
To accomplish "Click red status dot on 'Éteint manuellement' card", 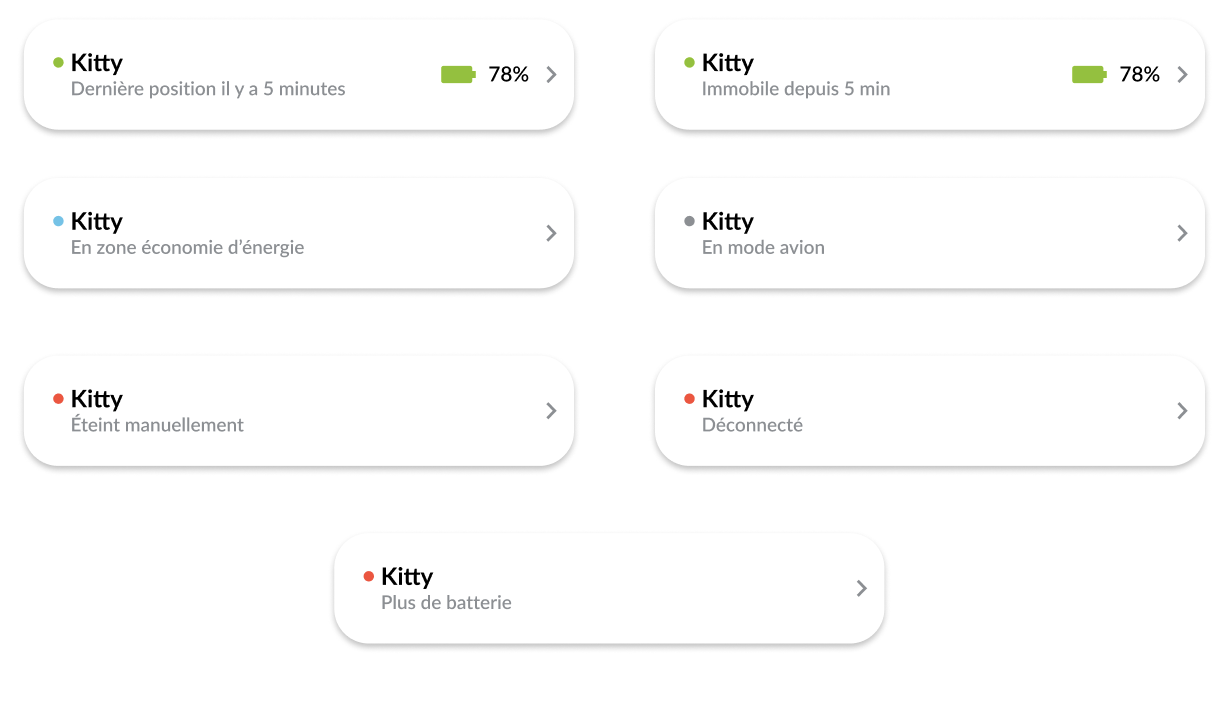I will click(x=58, y=399).
